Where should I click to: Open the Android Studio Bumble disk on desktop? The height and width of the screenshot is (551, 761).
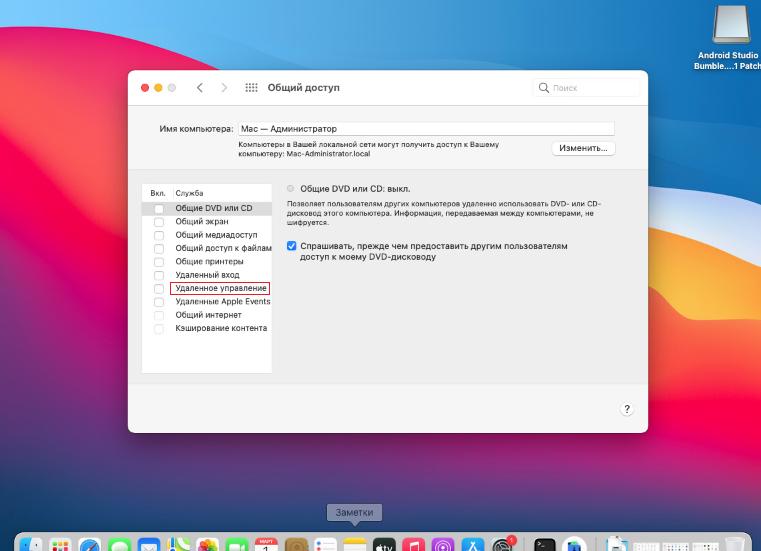tap(728, 26)
